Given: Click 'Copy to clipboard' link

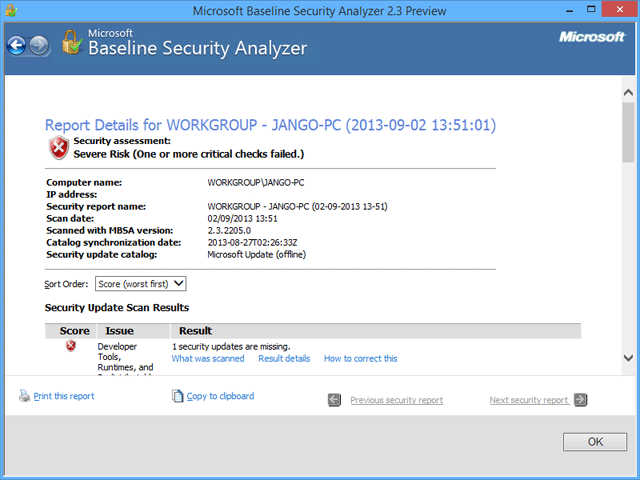Looking at the screenshot, I should [220, 396].
